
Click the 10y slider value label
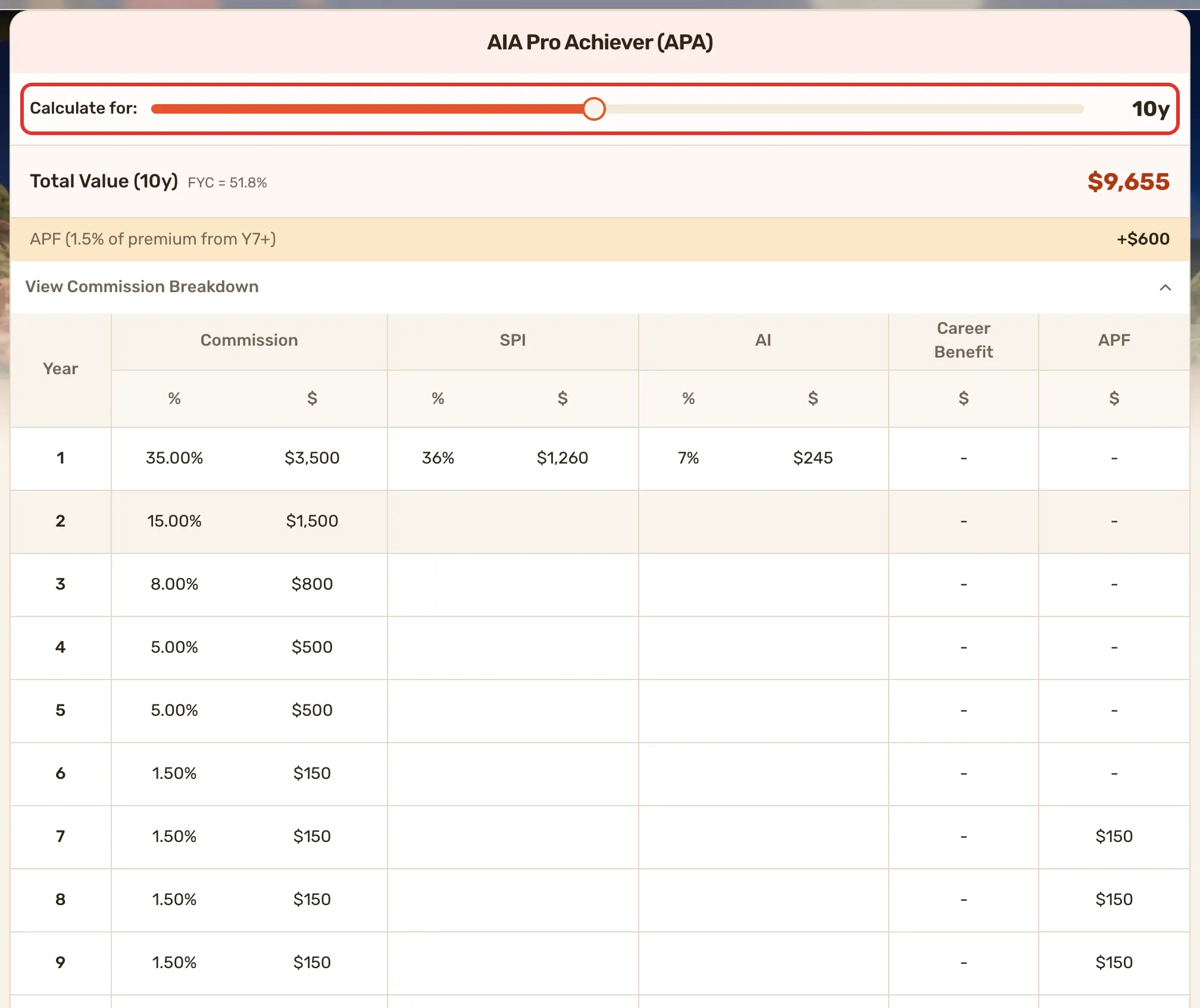1151,109
